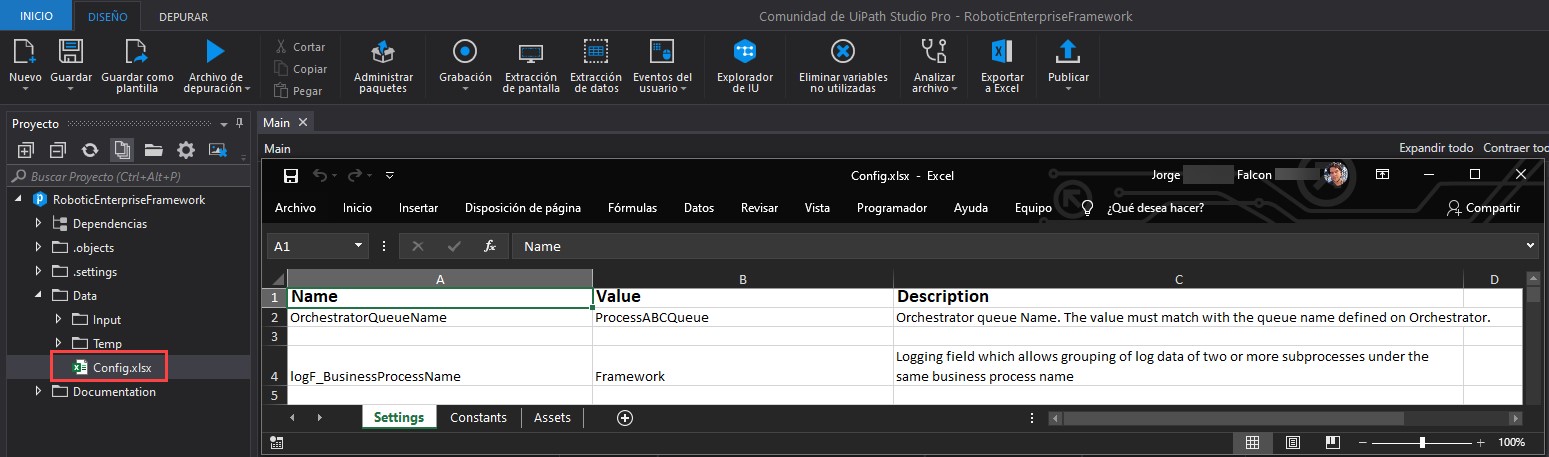1549x457 pixels.
Task: Expand all nodes in Proyecto panel
Action: (26, 150)
